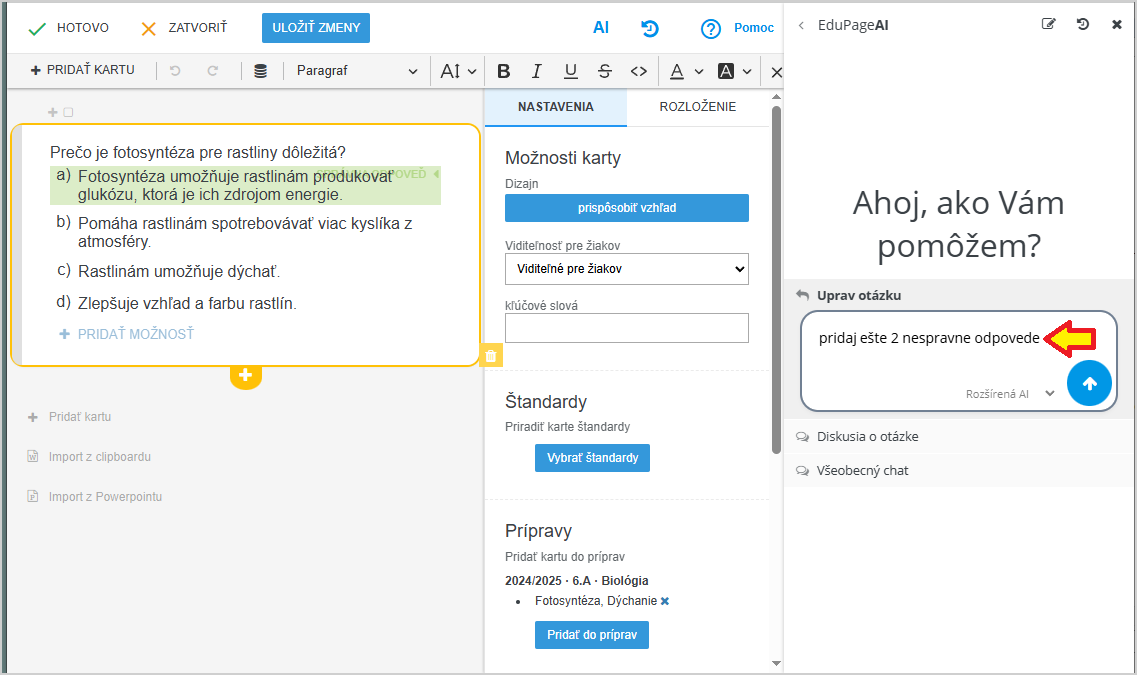Viewport: 1137px width, 675px height.
Task: Open the database stack icon in toolbar
Action: tap(260, 71)
